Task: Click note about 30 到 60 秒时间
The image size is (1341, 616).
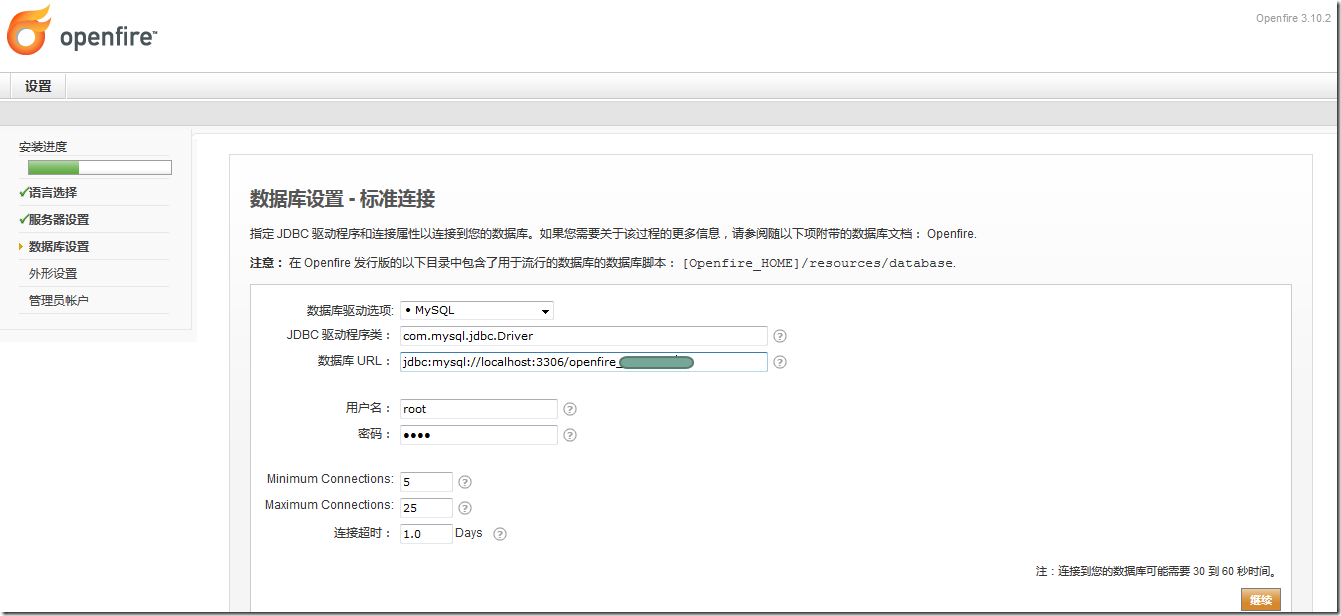Action: [1157, 571]
